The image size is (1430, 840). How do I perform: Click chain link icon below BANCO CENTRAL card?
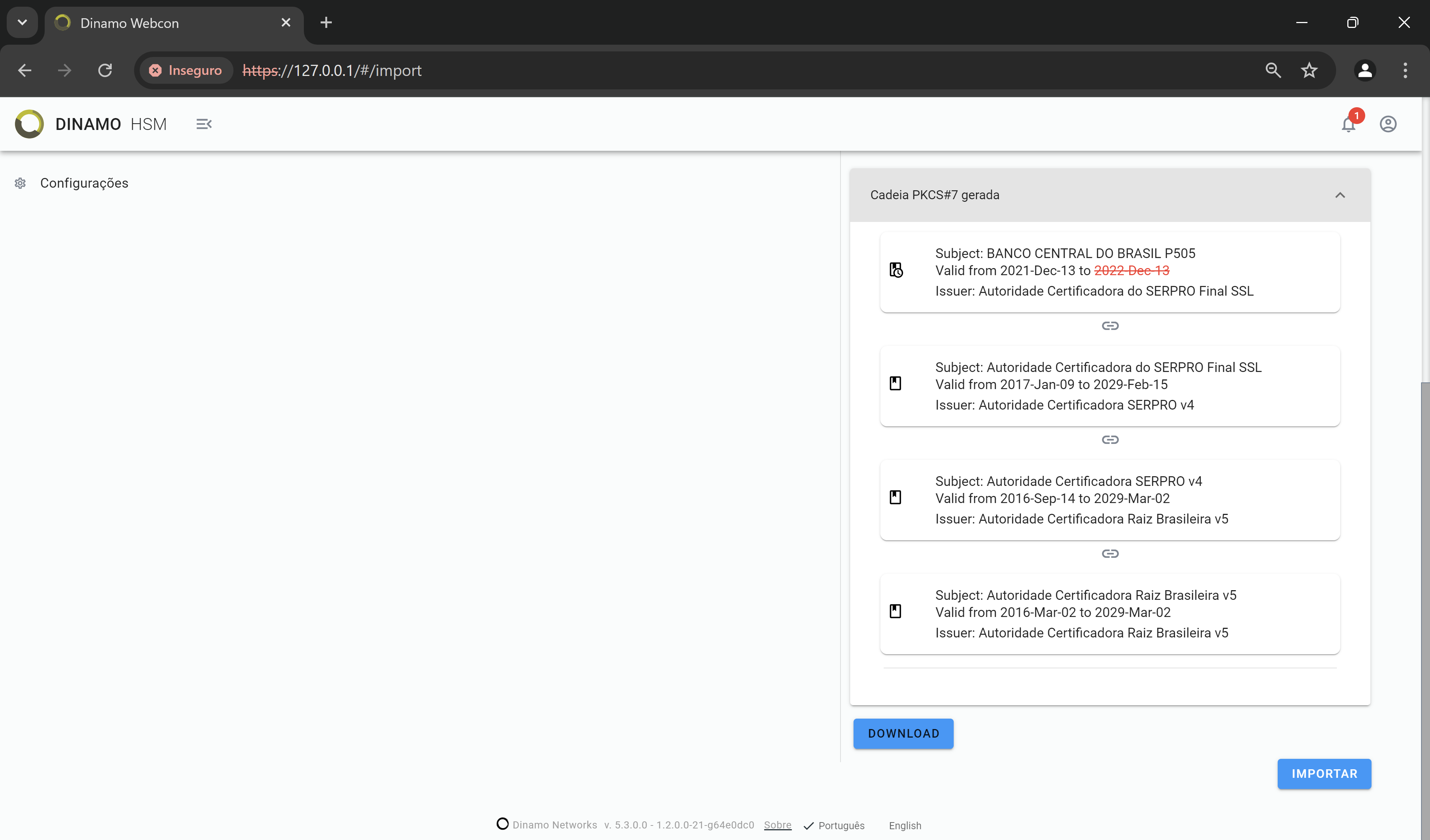[x=1110, y=326]
